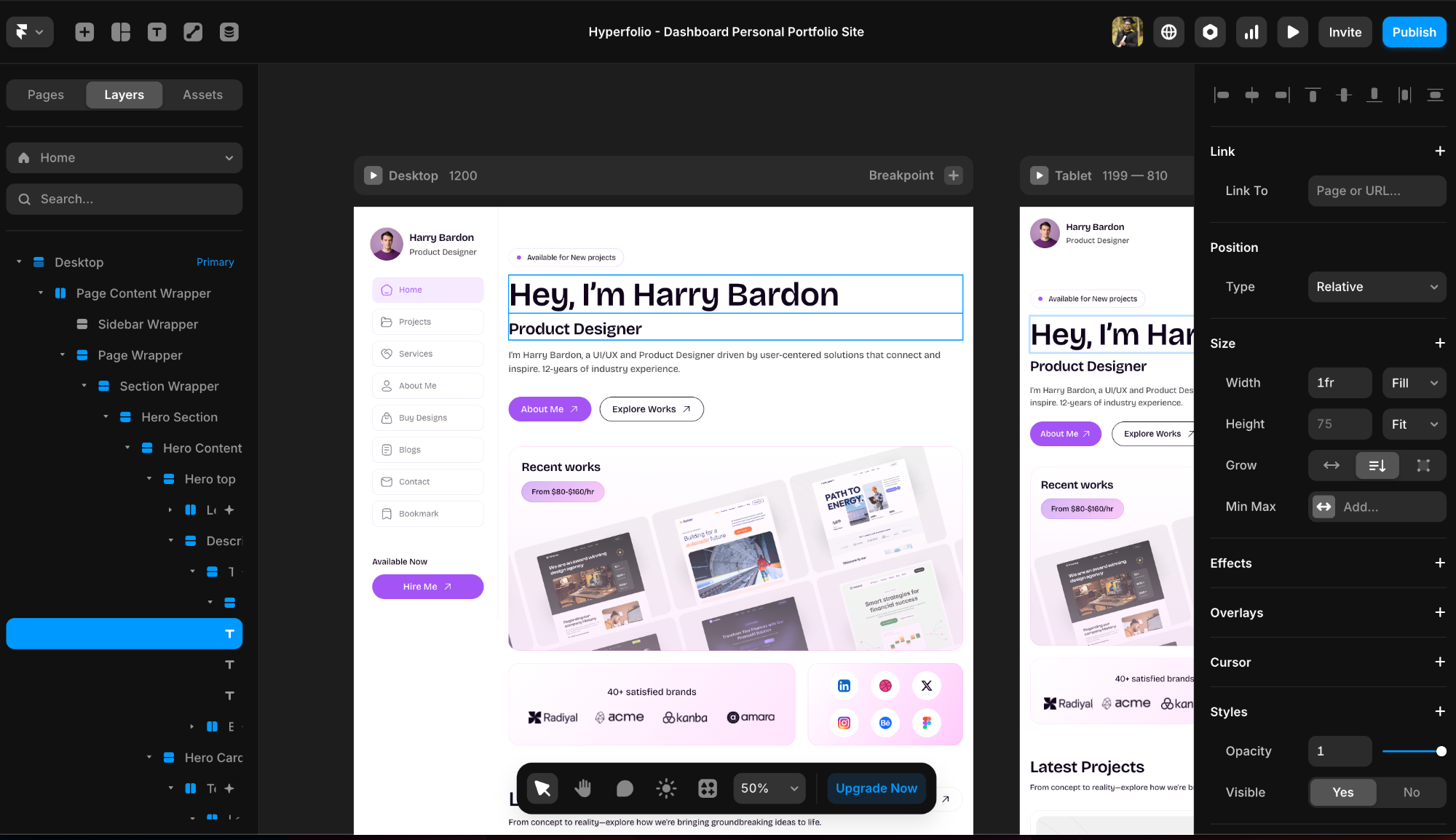The height and width of the screenshot is (840, 1456).
Task: Open the layout tool in top toolbar
Action: coord(121,32)
